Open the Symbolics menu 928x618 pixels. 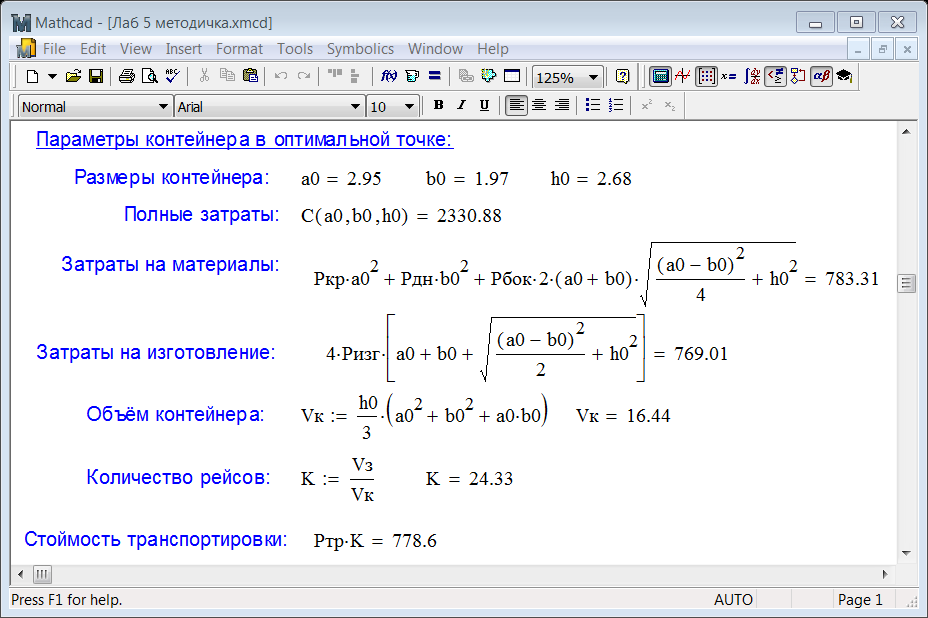(x=360, y=48)
